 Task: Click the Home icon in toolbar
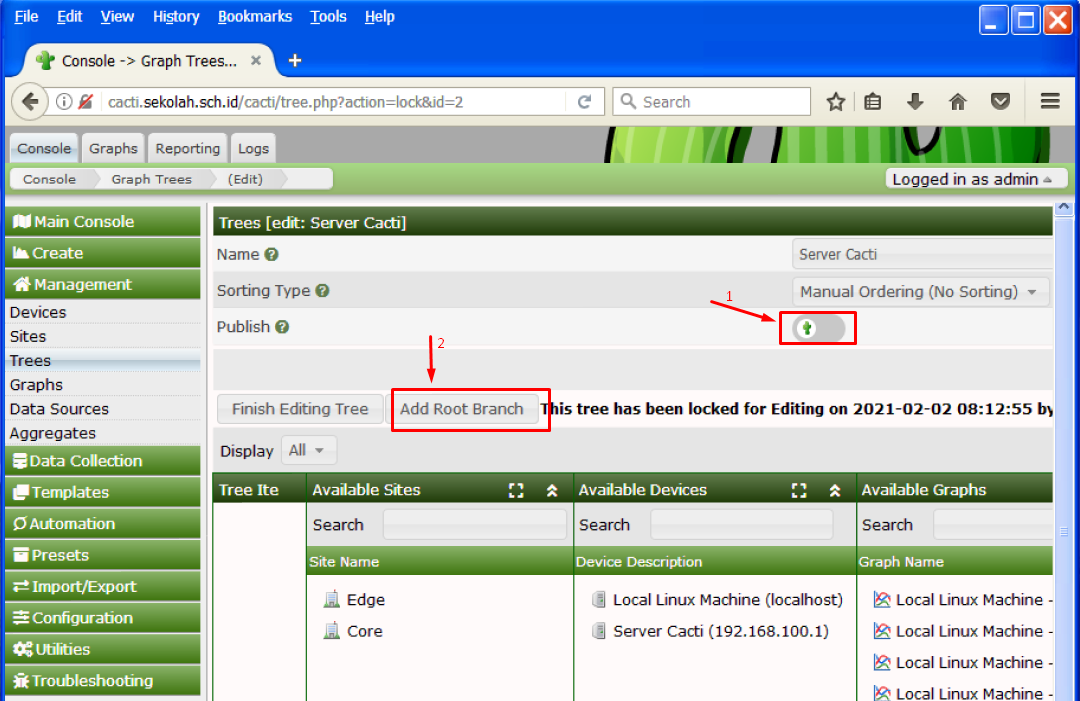pos(957,102)
